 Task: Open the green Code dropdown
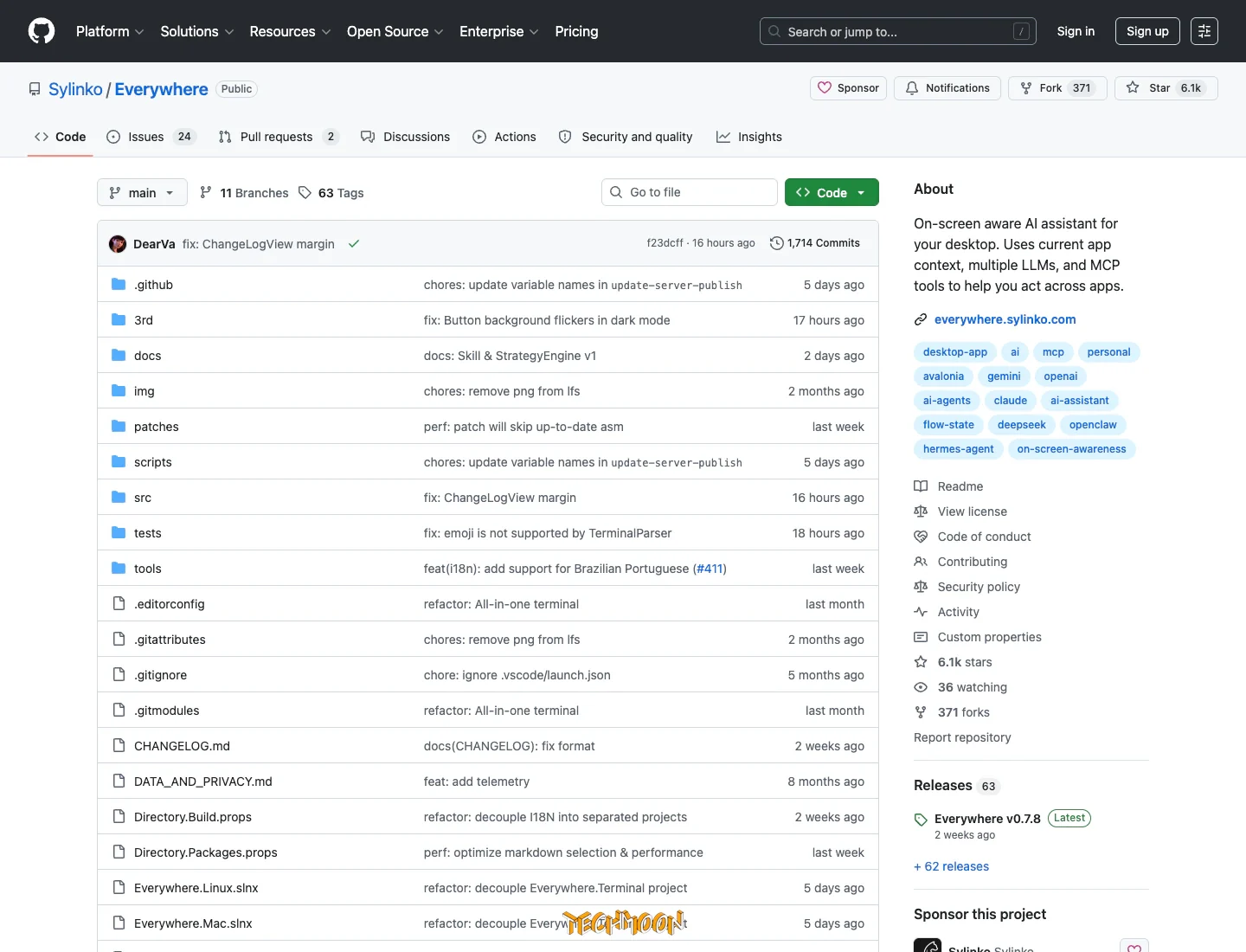click(x=832, y=192)
